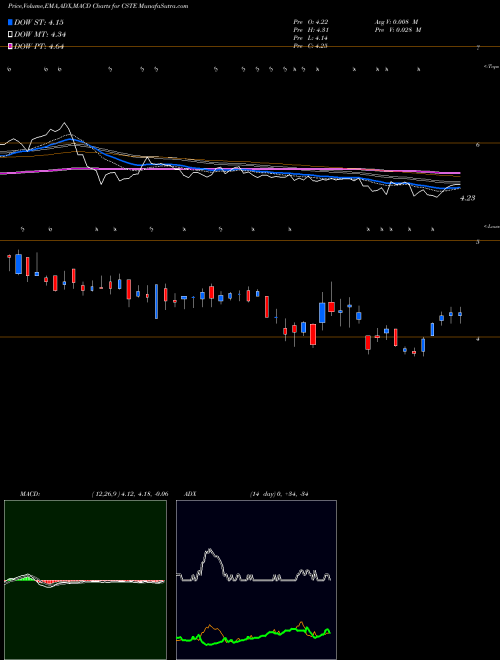The image size is (500, 660).
Task: Click the 'ADX' panel heading
Action: [190, 494]
